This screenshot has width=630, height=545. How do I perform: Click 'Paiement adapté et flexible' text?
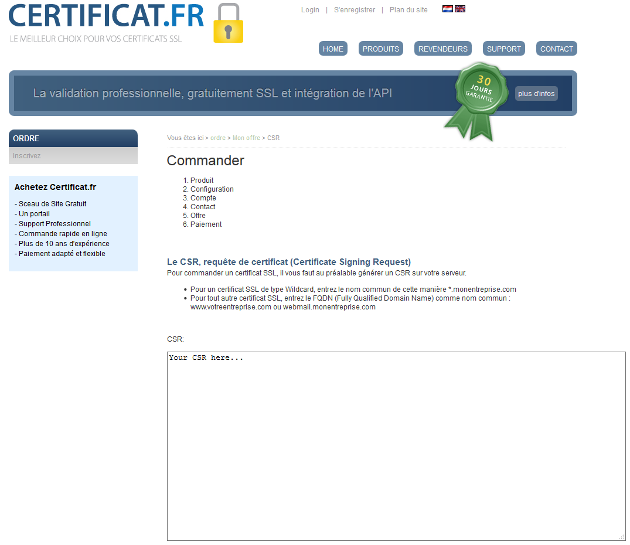[x=60, y=254]
